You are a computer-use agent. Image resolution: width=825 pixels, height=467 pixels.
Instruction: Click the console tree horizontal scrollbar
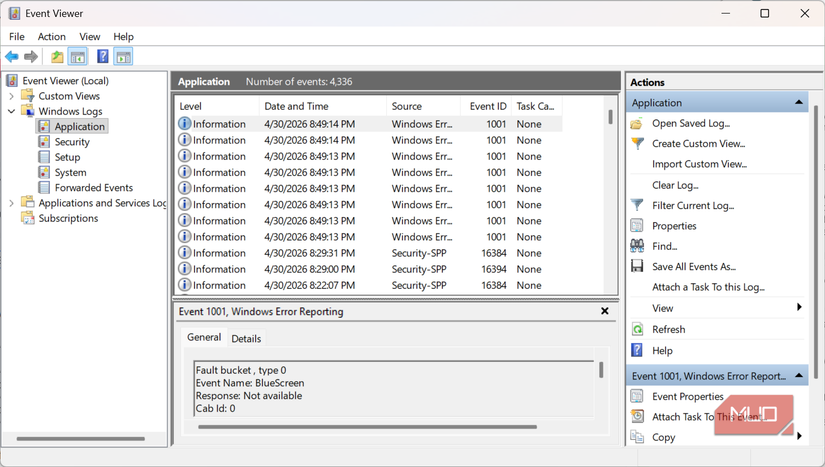pyautogui.click(x=81, y=438)
